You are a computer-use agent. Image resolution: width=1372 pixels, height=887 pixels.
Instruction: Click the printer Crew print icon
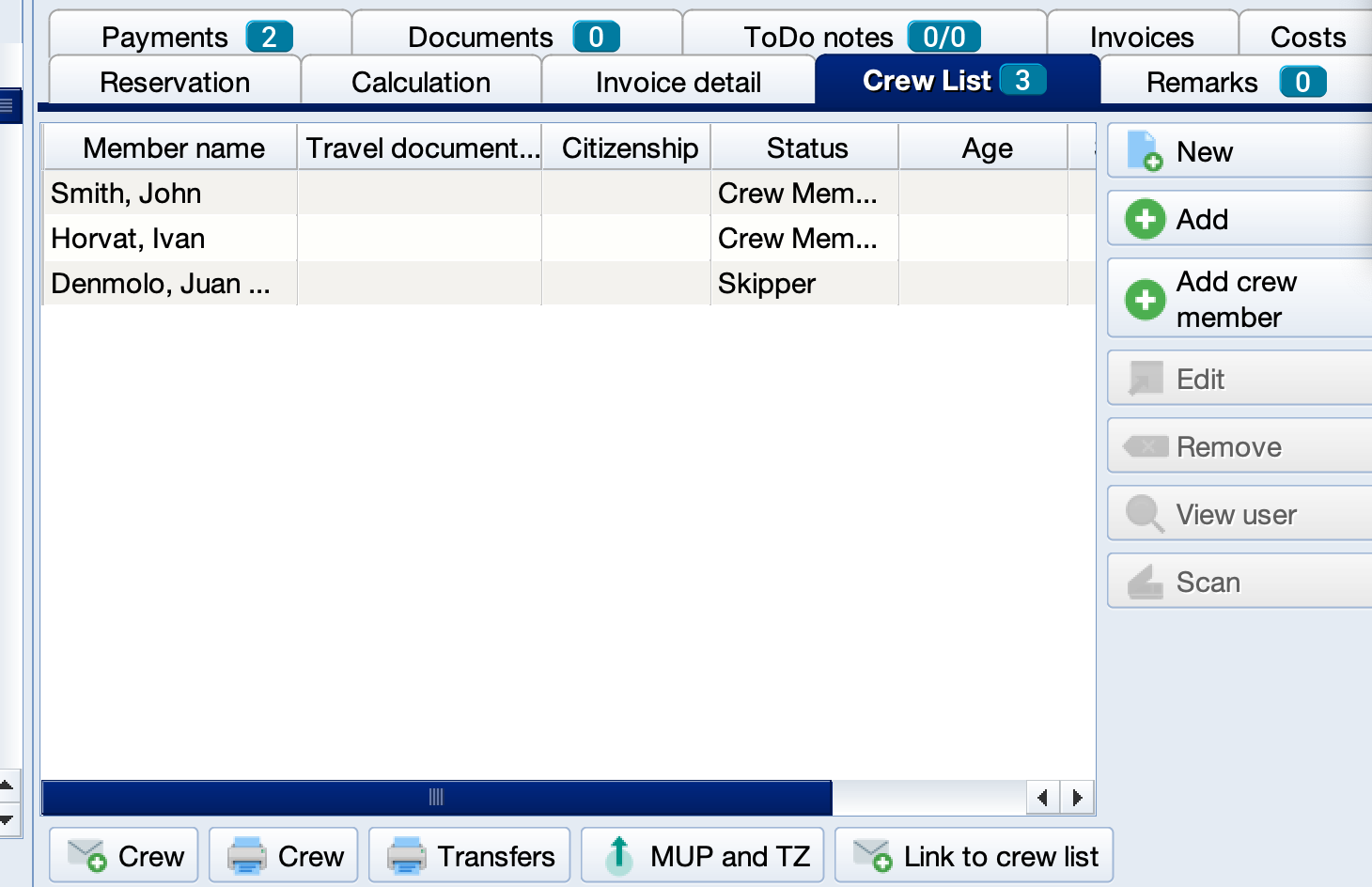247,856
